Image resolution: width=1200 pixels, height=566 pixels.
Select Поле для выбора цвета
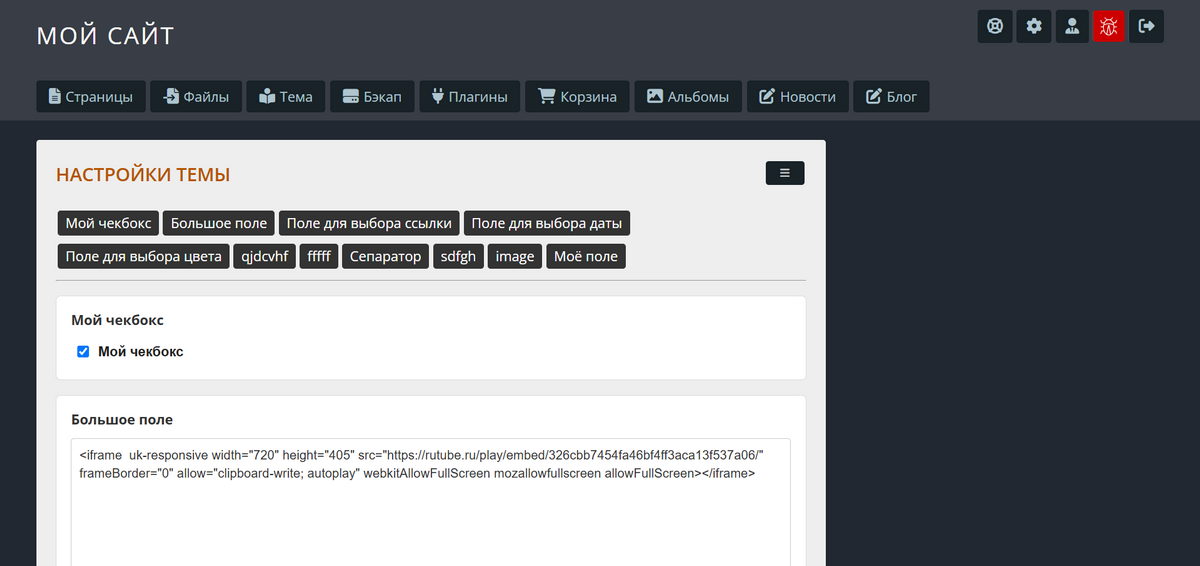point(143,256)
